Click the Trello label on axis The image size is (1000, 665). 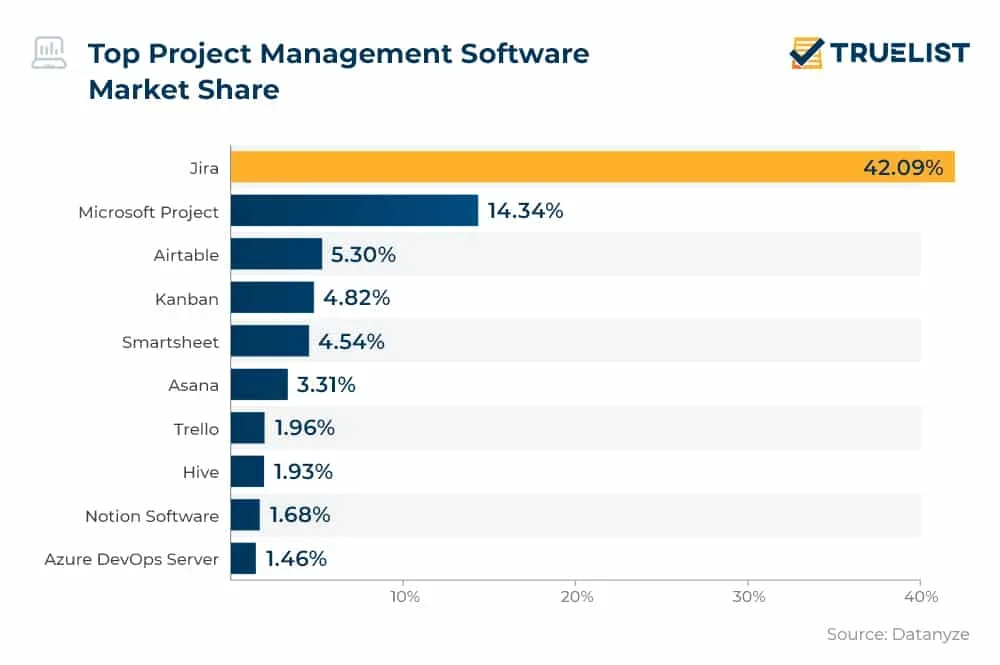click(x=196, y=429)
